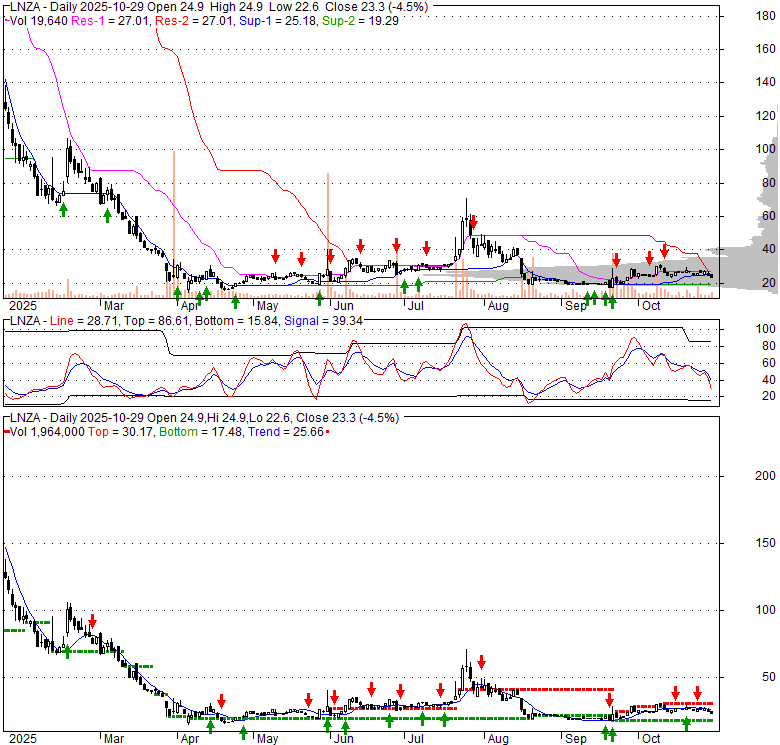Click the 180 price level on the top axis
Screen dimensions: 780x745
coord(766,16)
